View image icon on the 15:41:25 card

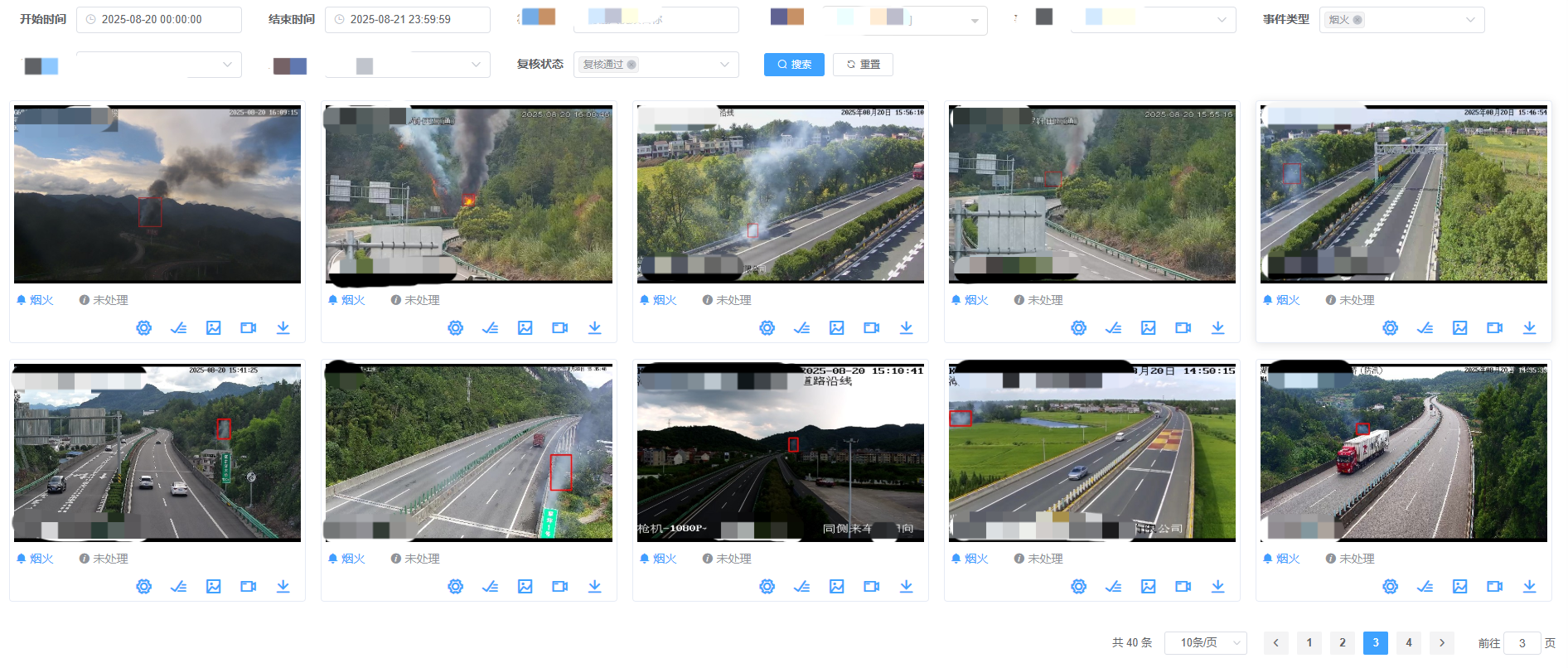pos(214,587)
